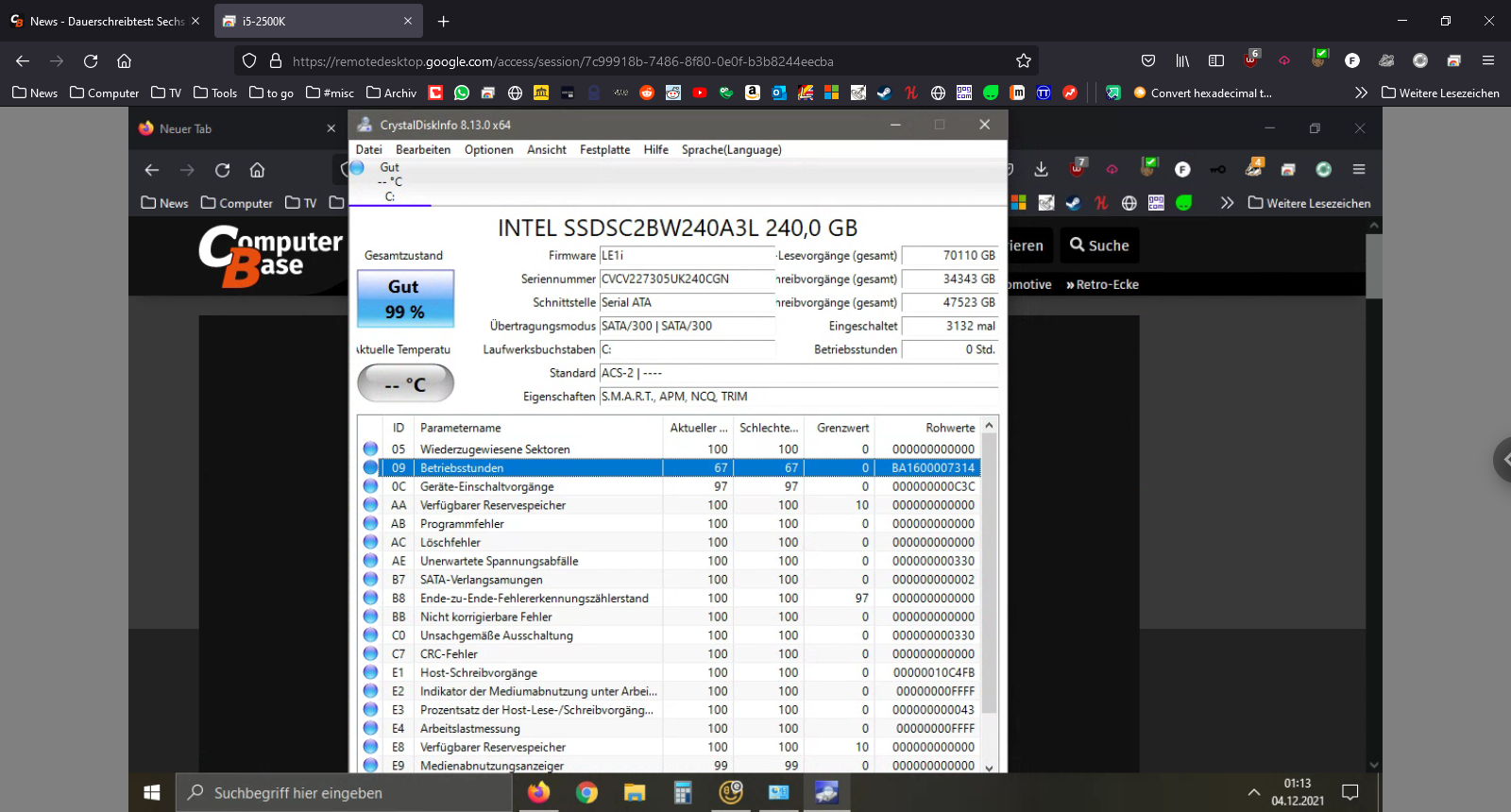Open File Explorer from remote taskbar
Image resolution: width=1511 pixels, height=812 pixels.
point(635,792)
